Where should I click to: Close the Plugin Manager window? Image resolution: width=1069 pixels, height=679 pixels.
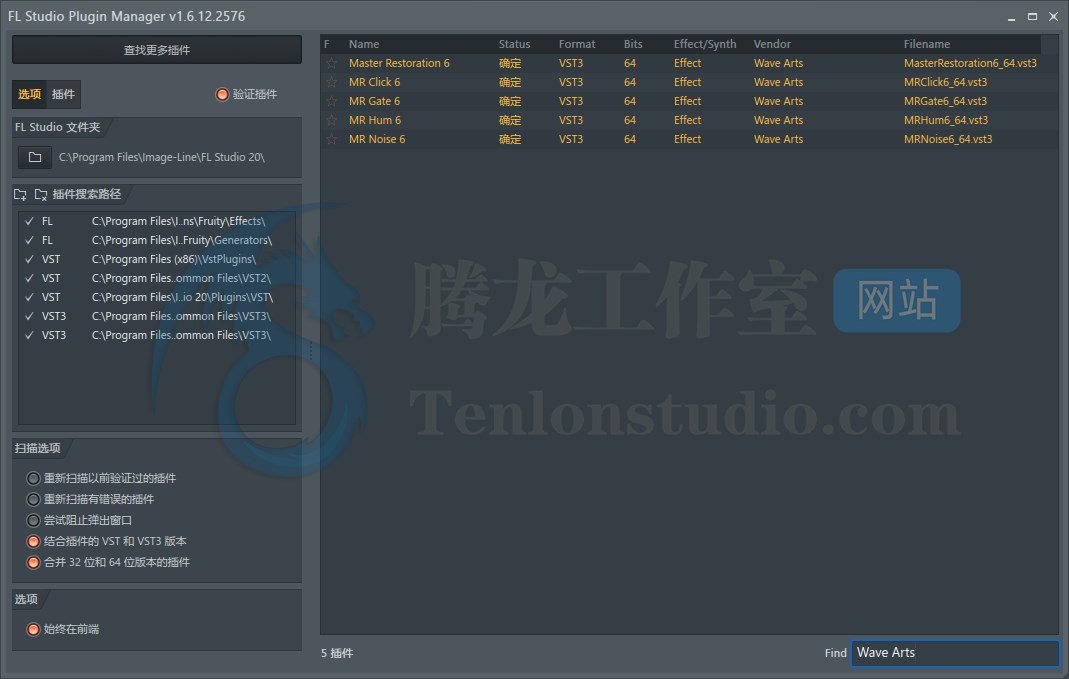1053,17
